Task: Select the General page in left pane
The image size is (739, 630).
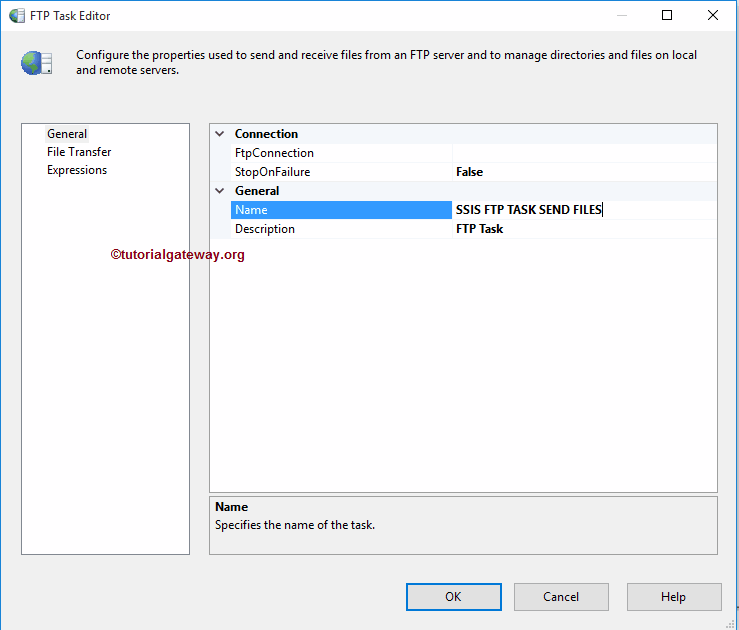Action: [x=67, y=134]
